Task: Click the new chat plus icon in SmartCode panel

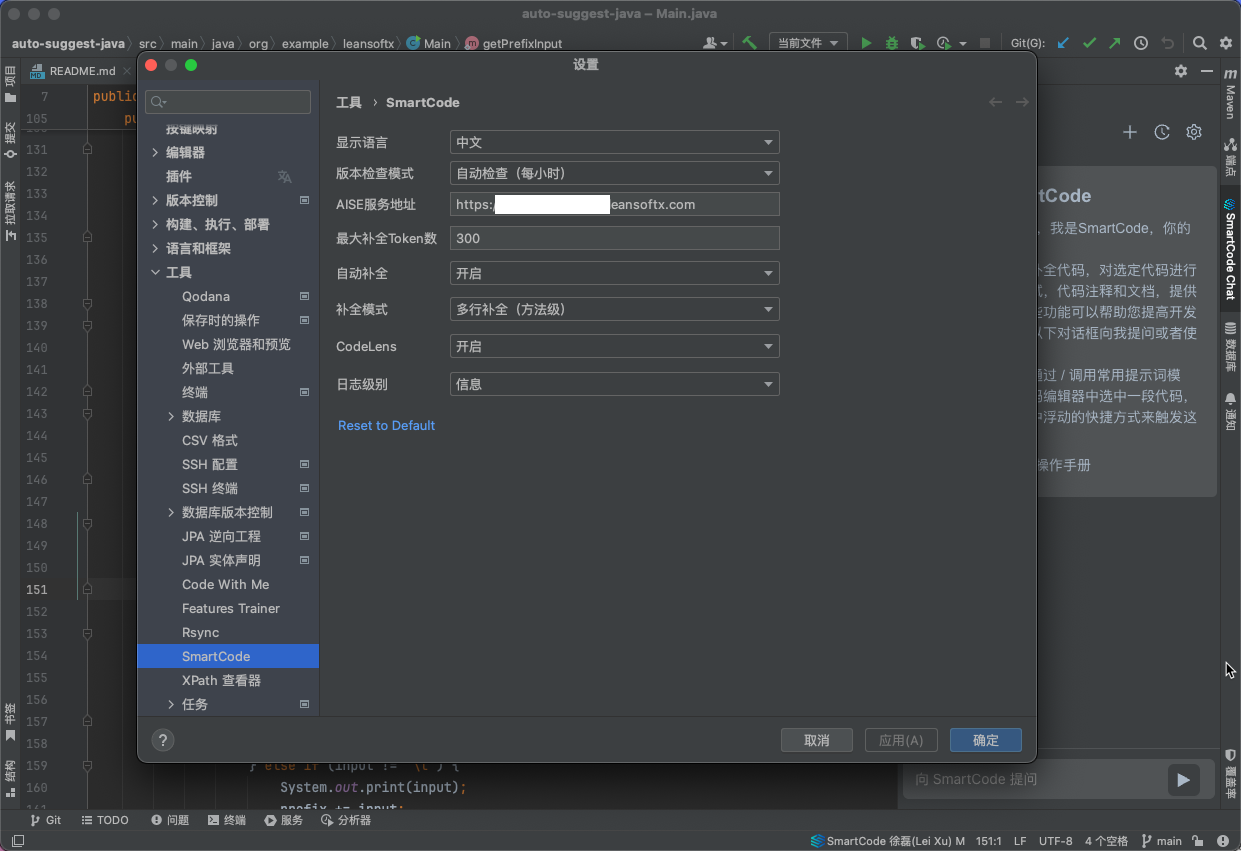Action: click(x=1130, y=132)
